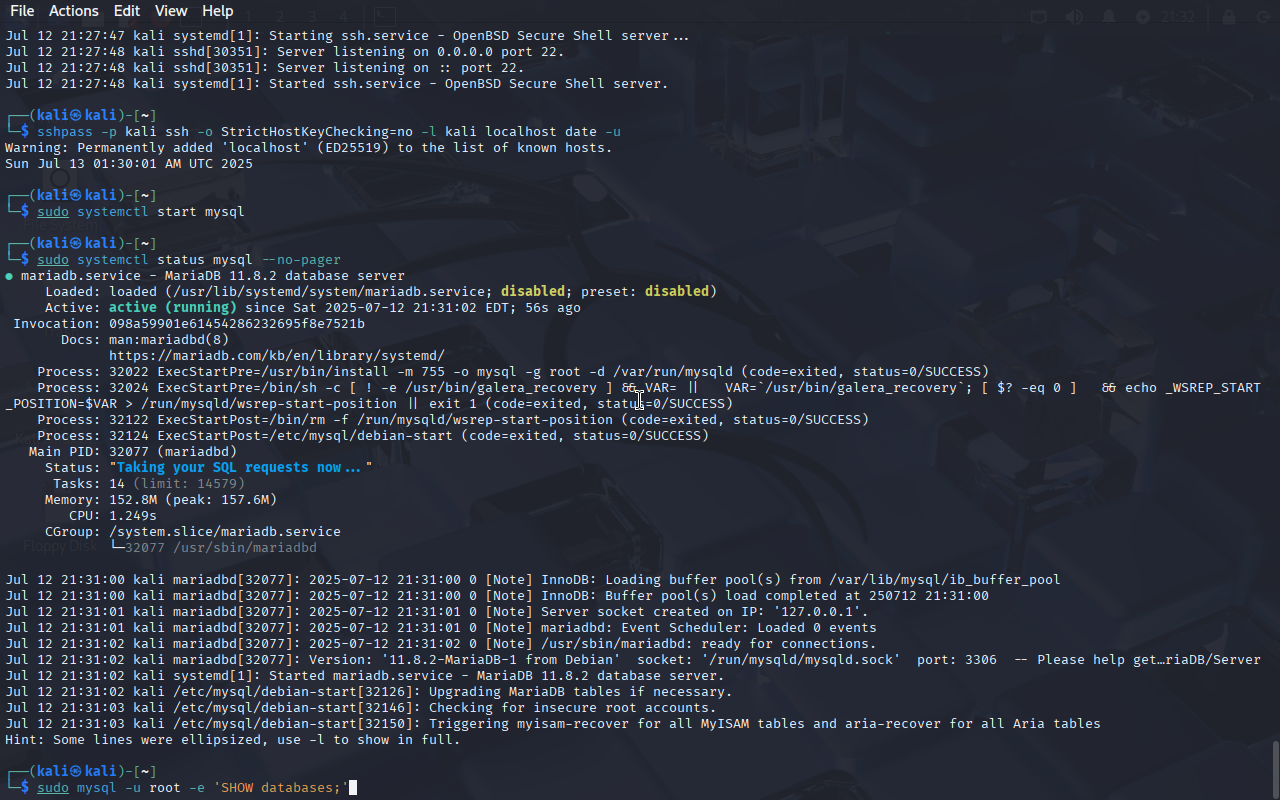This screenshot has width=1280, height=800.
Task: Click the 'CPU: 1.249s' value
Action: 133,516
